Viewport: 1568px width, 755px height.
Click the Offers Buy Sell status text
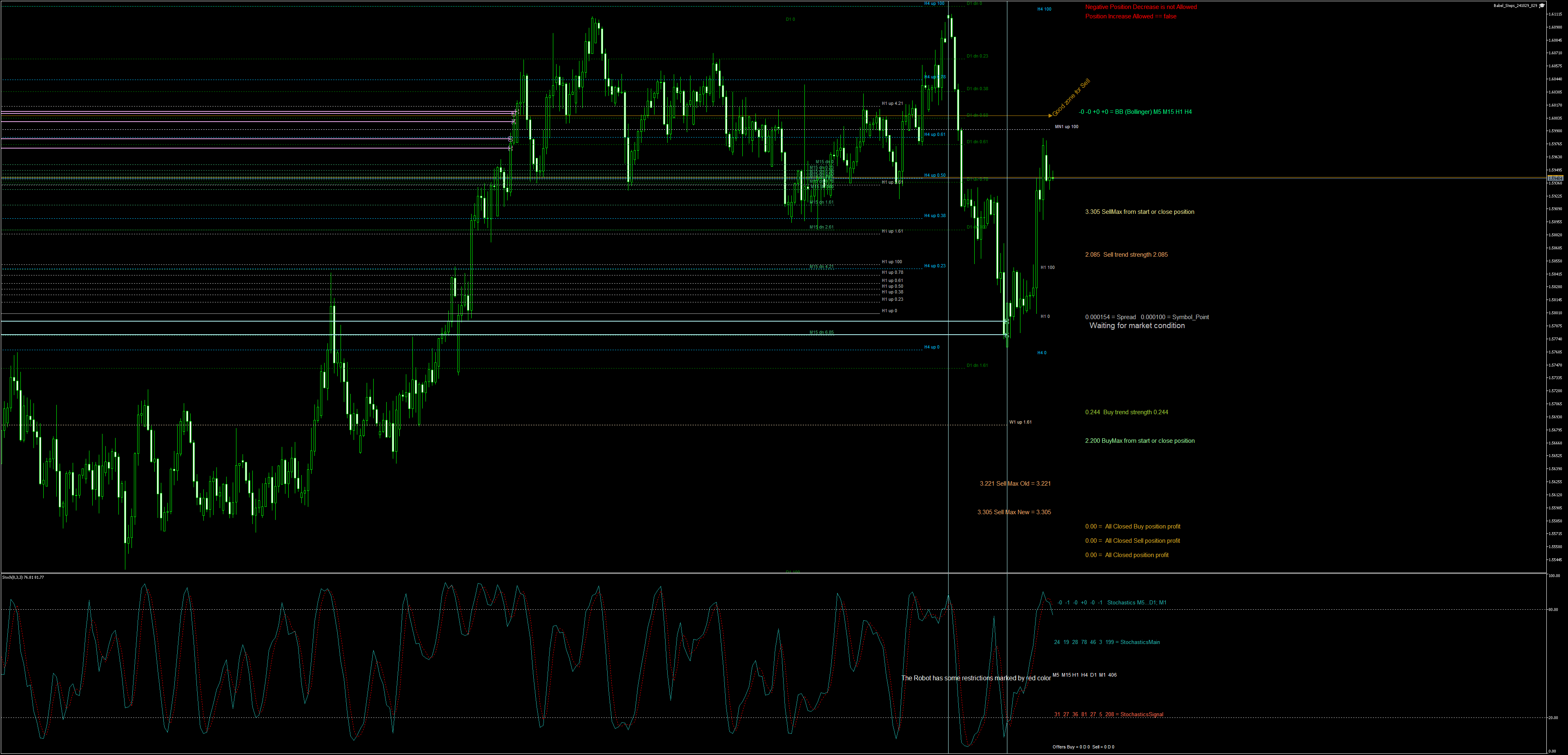click(x=1083, y=747)
